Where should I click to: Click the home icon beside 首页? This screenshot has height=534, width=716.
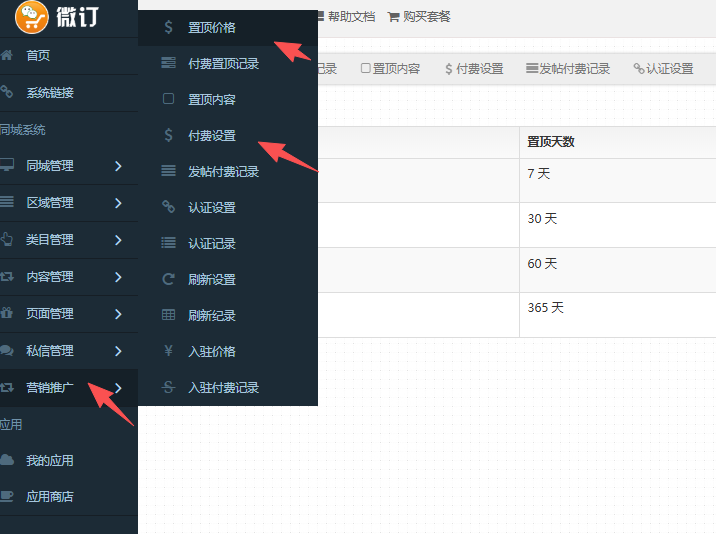[7, 56]
